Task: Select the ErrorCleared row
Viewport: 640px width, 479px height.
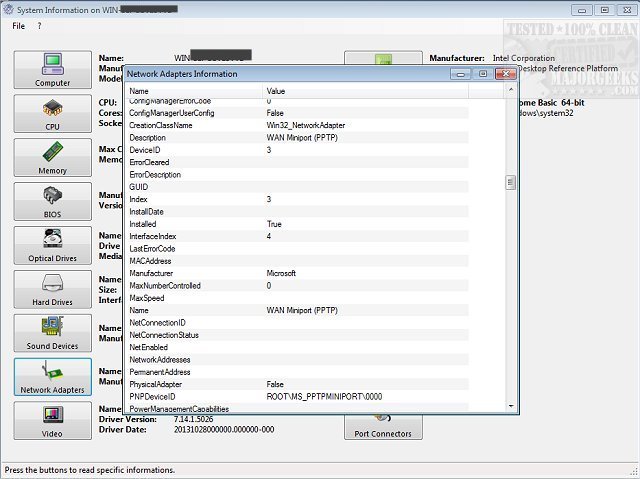Action: pyautogui.click(x=298, y=162)
